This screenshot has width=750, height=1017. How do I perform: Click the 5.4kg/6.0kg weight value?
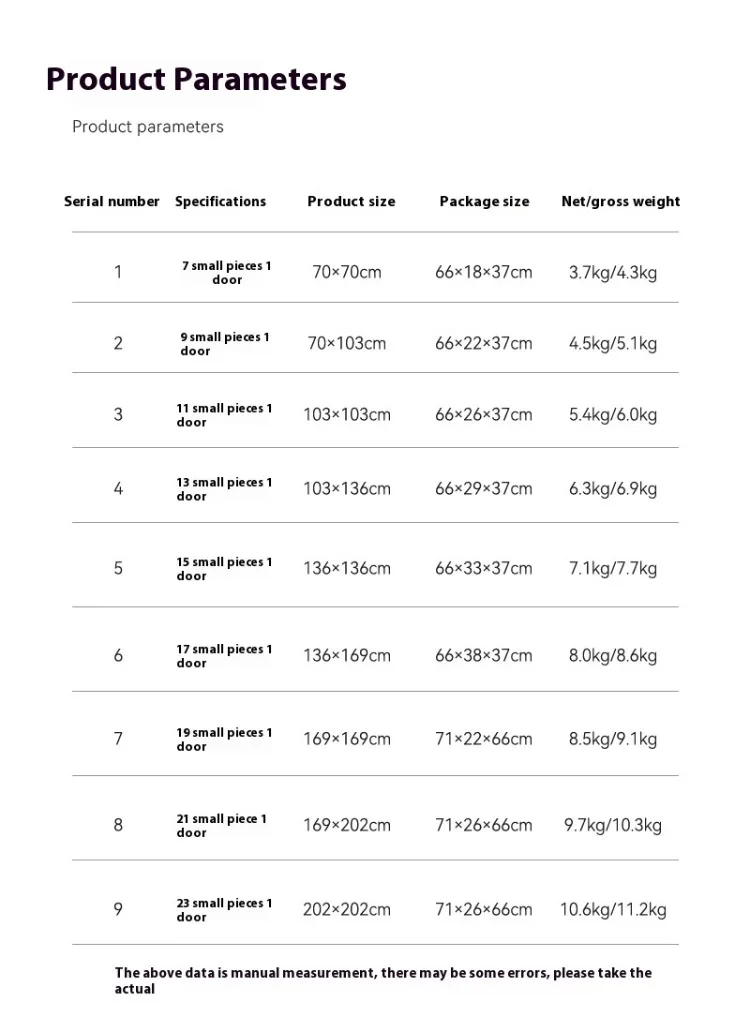tap(613, 414)
